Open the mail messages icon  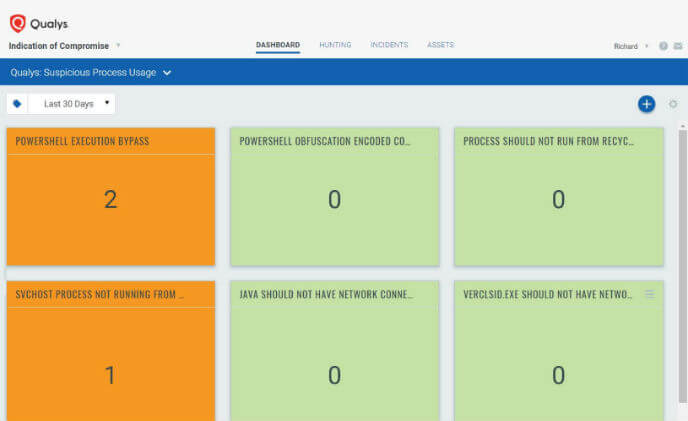(678, 46)
